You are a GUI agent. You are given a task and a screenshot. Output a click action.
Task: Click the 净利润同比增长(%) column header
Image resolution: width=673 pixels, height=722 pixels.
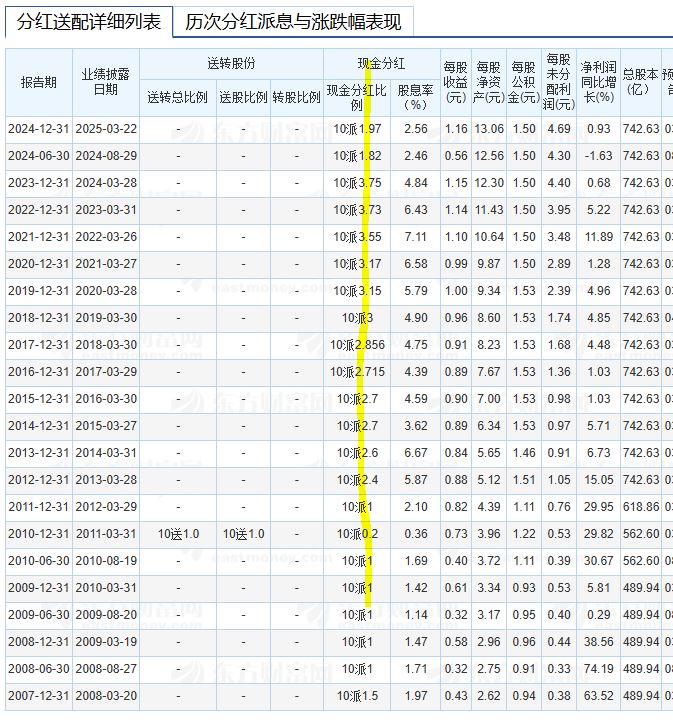tap(598, 81)
